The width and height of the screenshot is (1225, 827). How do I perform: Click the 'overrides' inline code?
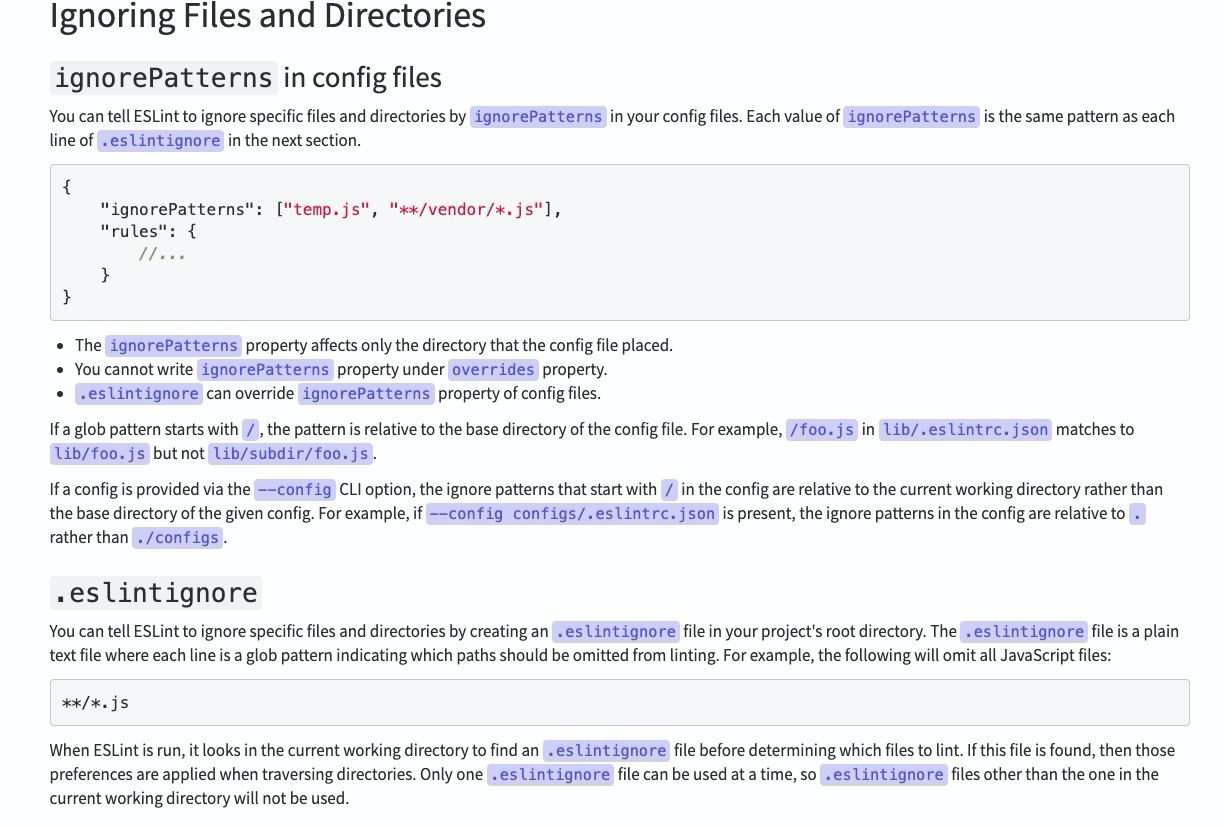click(x=493, y=369)
